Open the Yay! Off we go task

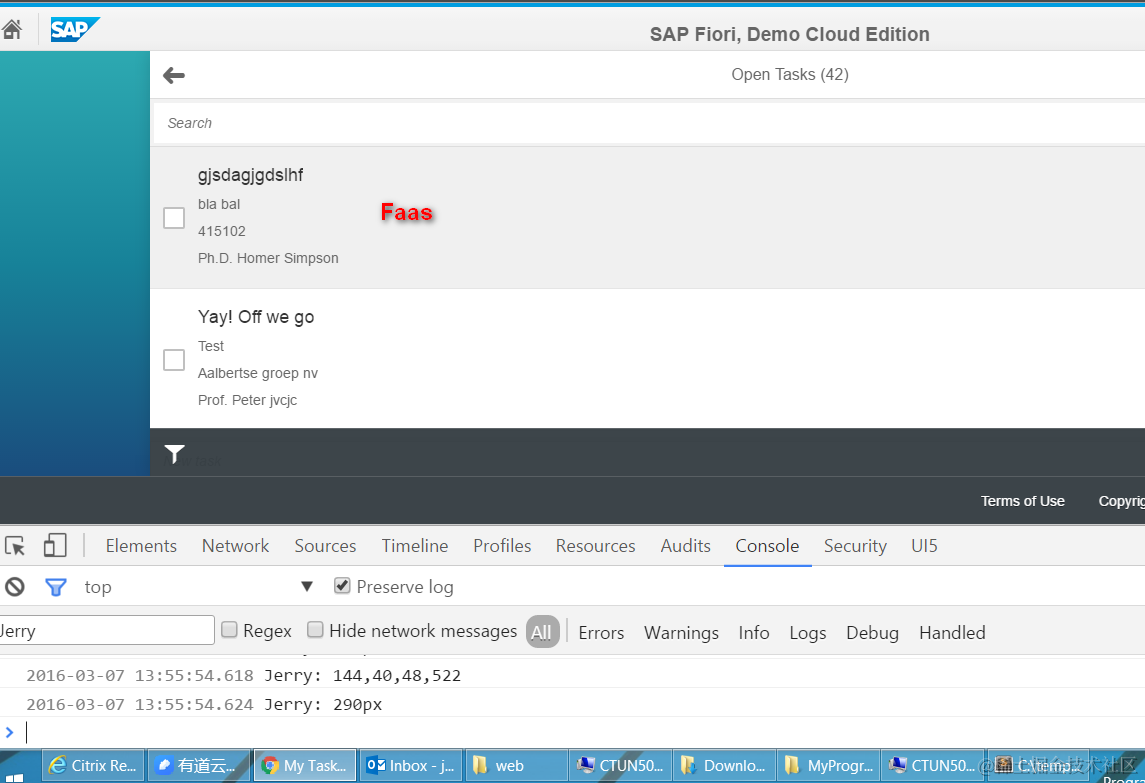(x=256, y=317)
